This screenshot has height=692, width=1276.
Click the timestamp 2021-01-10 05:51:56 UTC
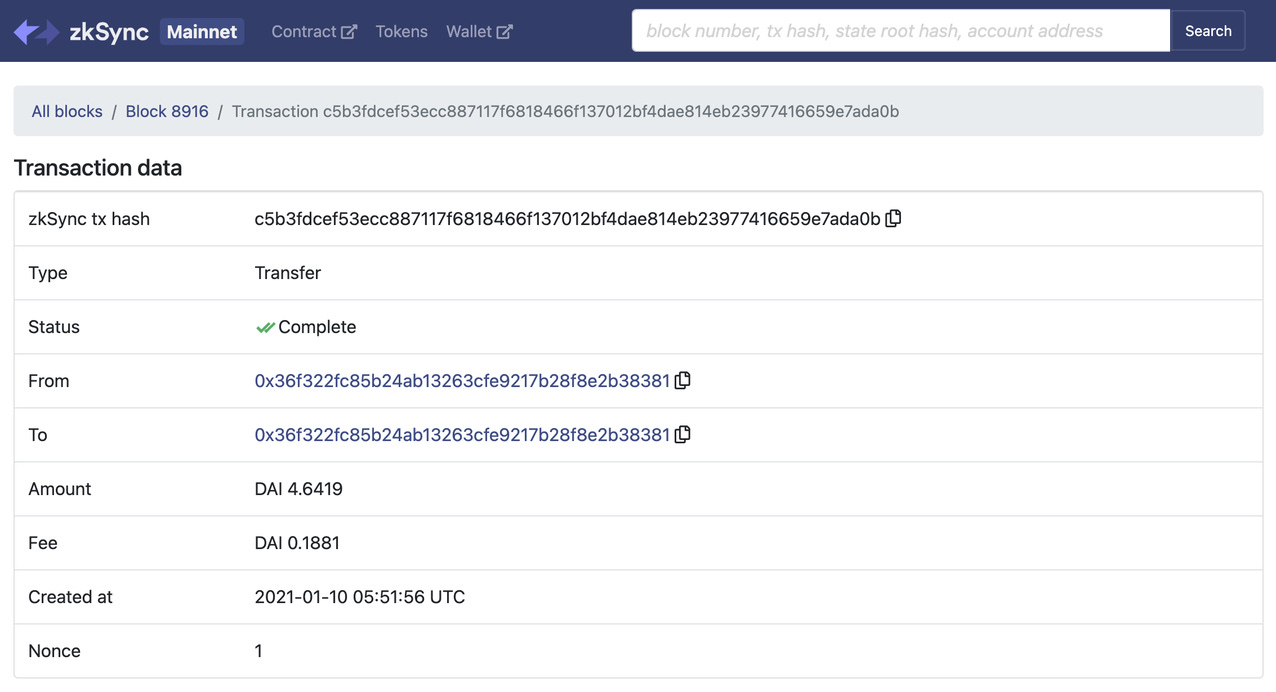click(360, 596)
